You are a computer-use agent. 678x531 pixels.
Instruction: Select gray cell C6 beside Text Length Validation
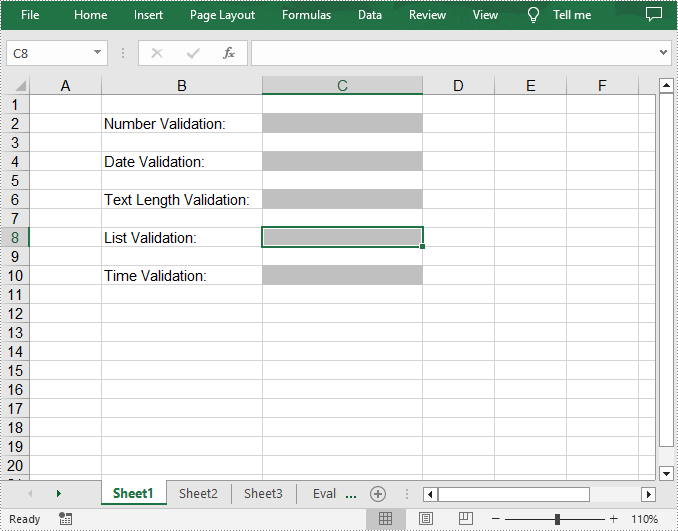[x=342, y=200]
